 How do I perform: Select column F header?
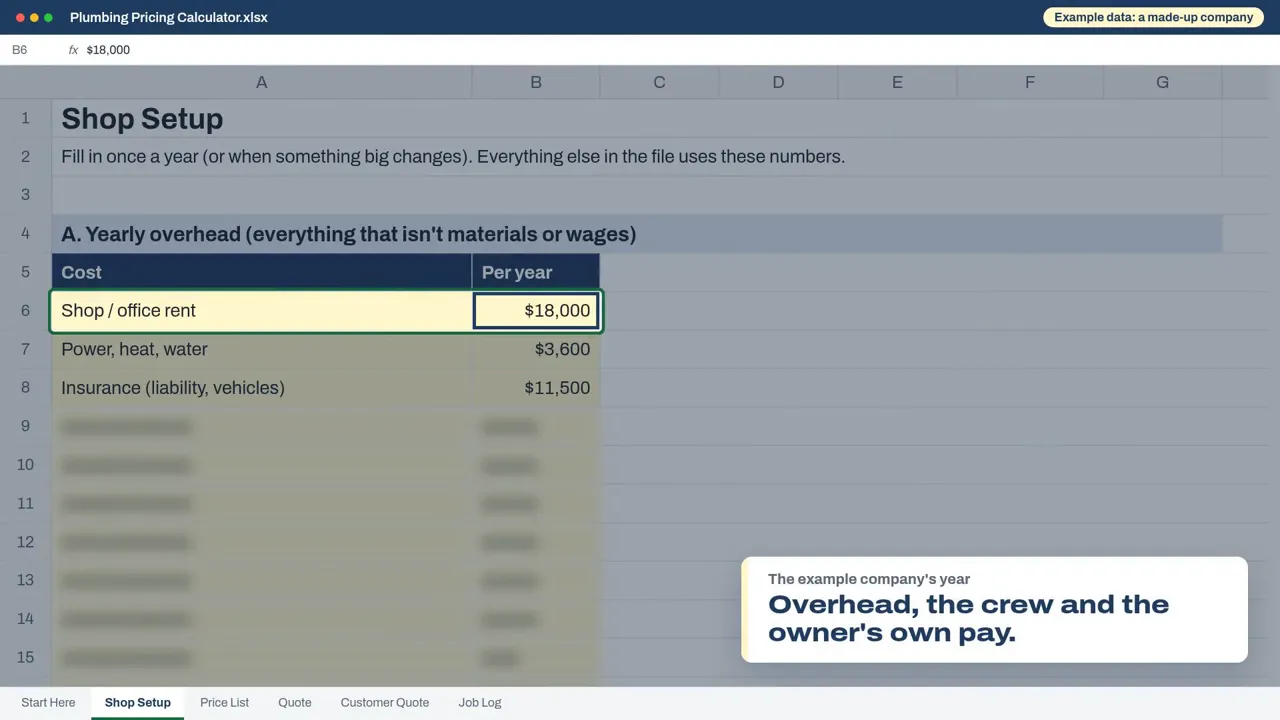[x=1030, y=82]
